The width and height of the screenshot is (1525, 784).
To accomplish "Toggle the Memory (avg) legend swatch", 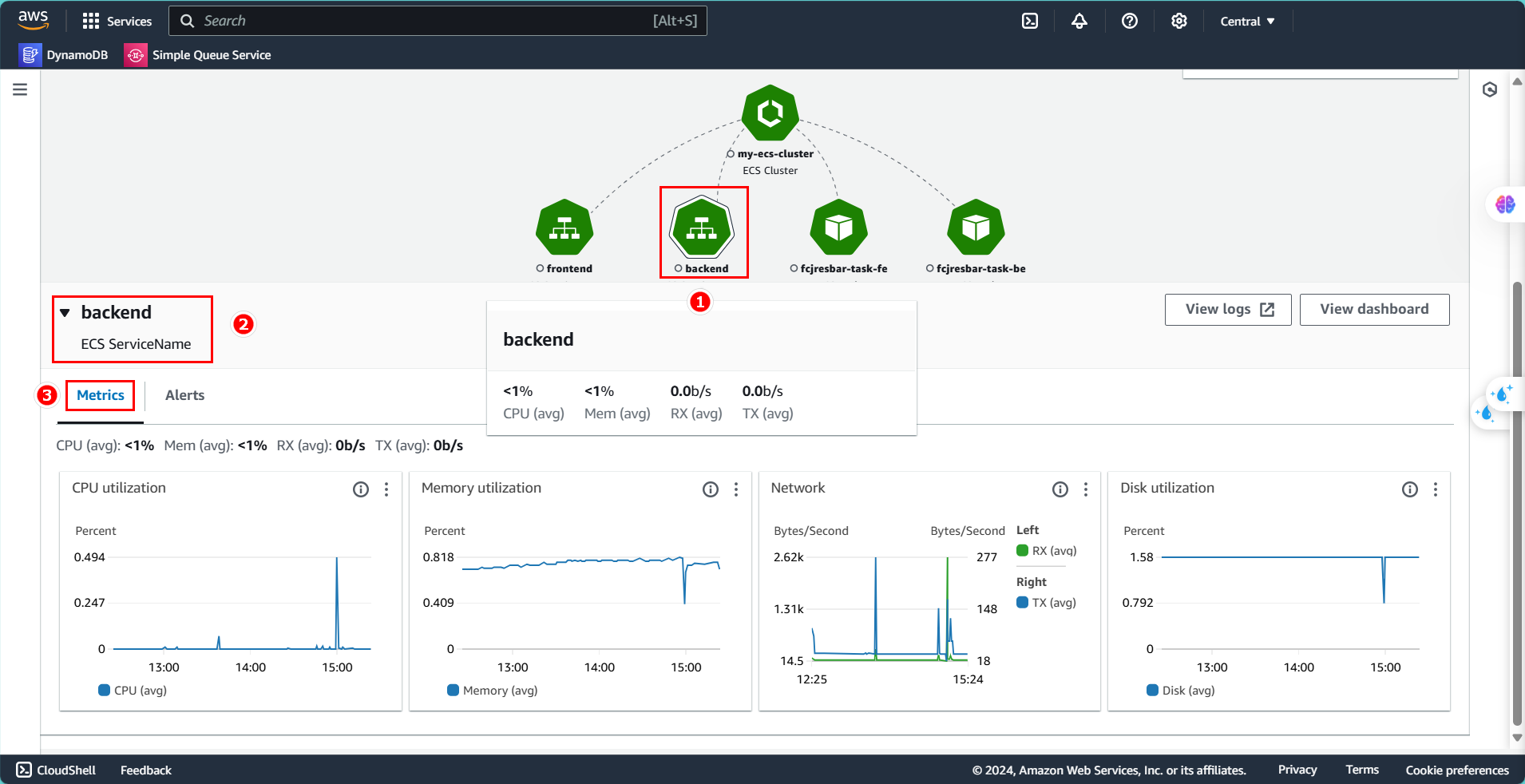I will [453, 690].
